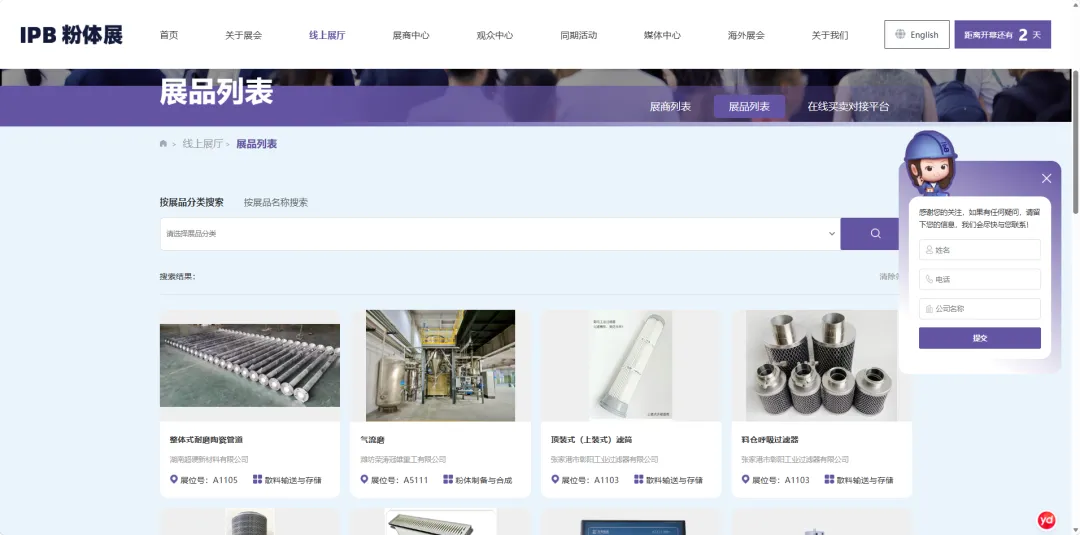This screenshot has width=1080, height=535.
Task: Click the 距离开幕还有 2 天 countdown button
Action: 1002,34
